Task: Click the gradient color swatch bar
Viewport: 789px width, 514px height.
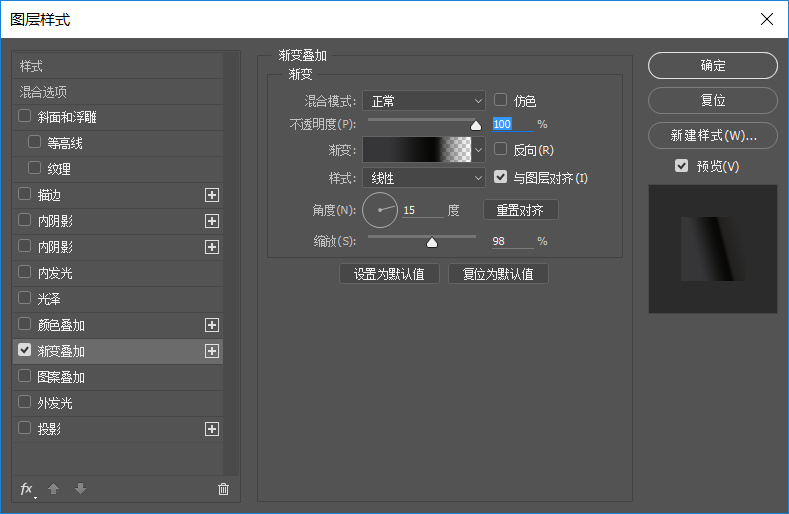Action: pos(416,150)
